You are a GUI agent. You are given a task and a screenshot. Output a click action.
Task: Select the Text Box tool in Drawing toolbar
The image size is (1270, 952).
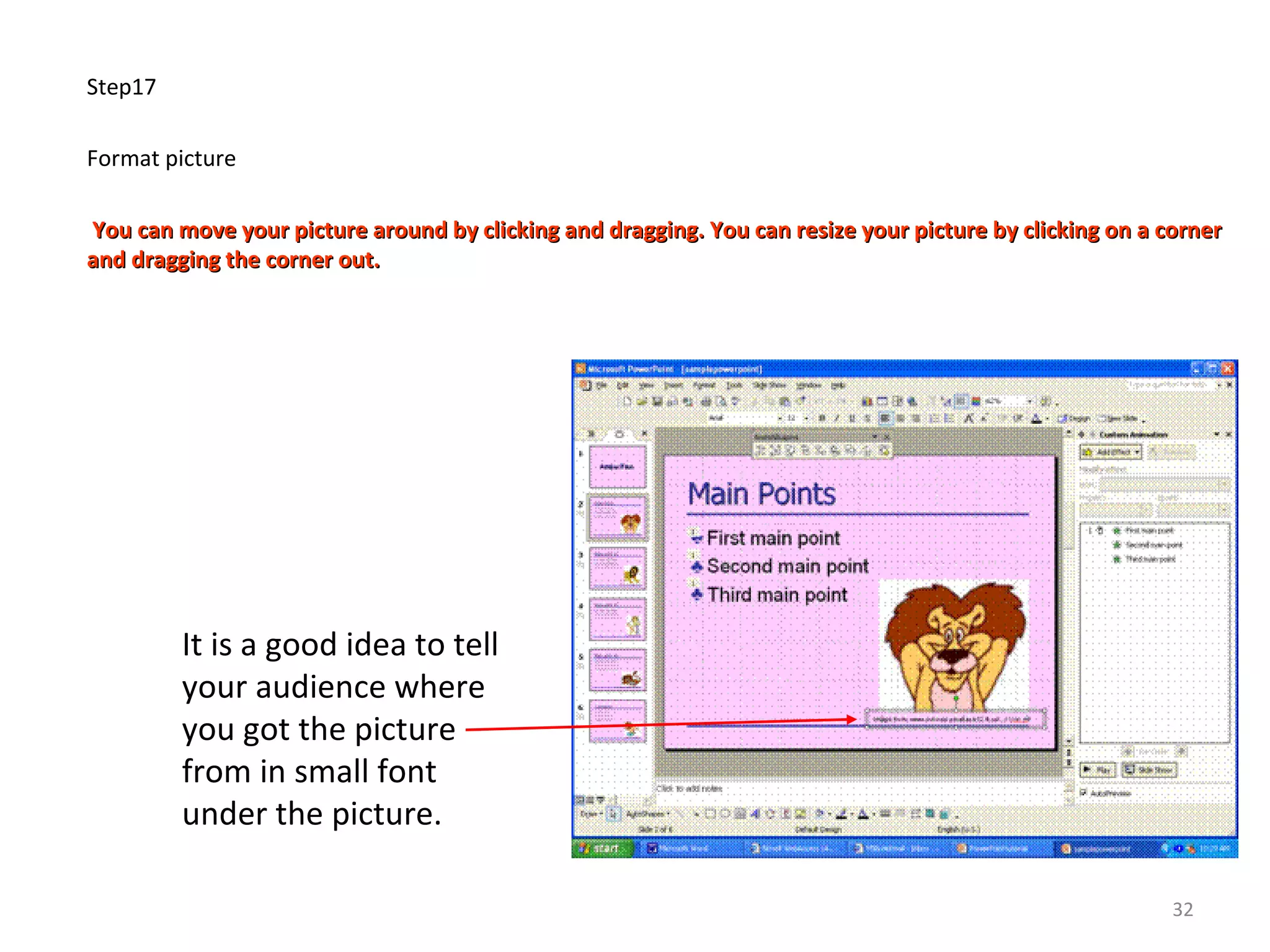[740, 814]
